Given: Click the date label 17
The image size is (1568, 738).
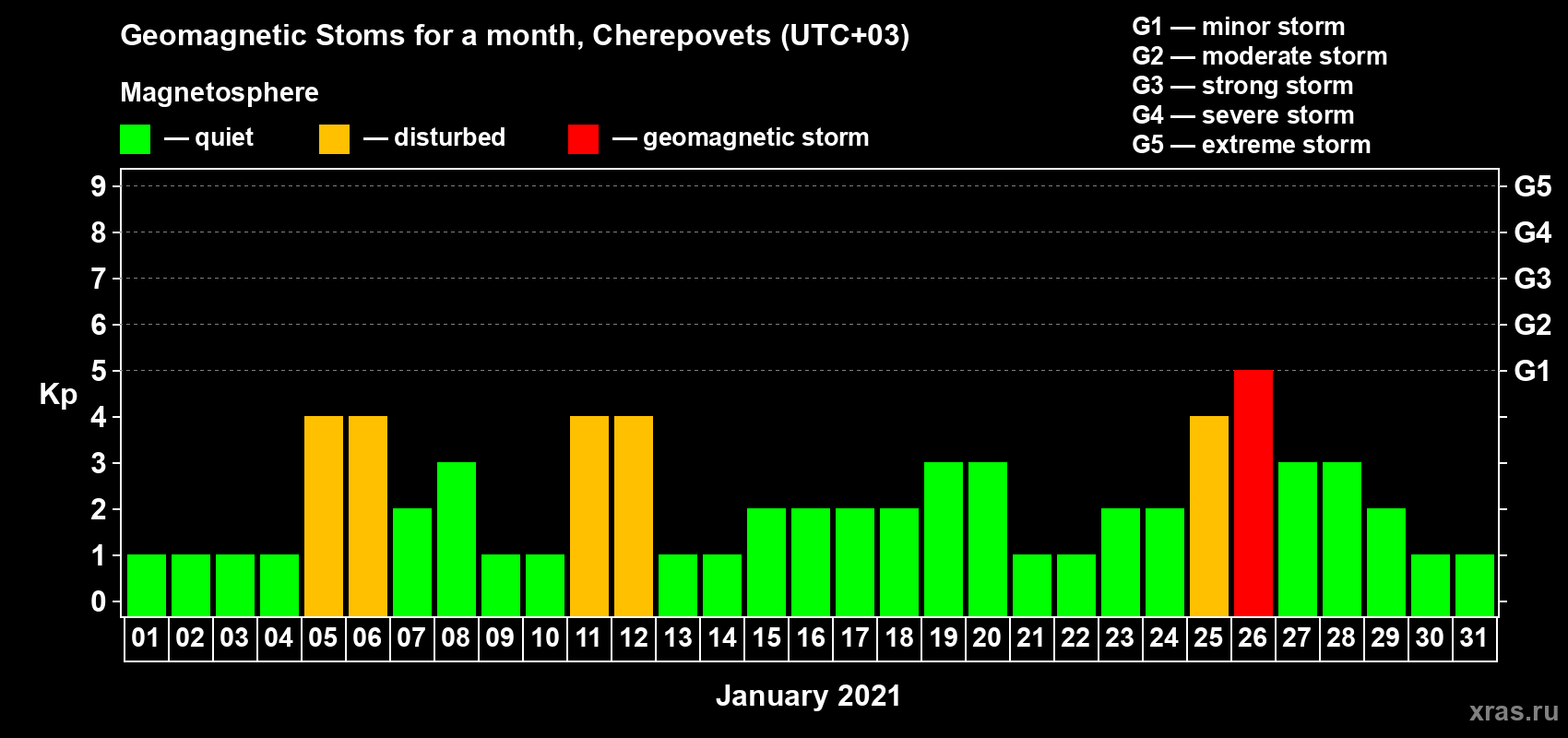Looking at the screenshot, I should (x=855, y=638).
